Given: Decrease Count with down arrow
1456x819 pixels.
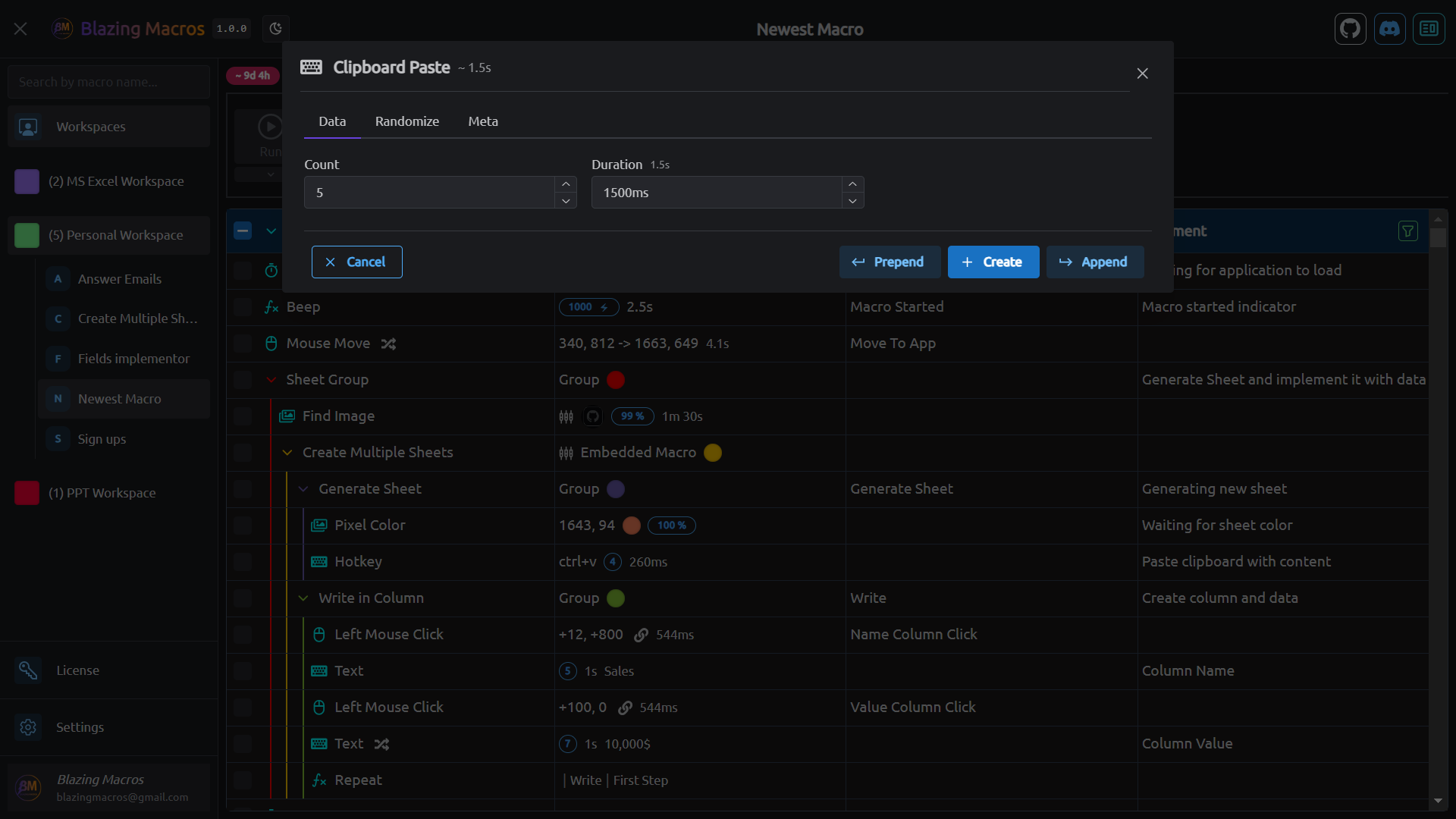Looking at the screenshot, I should [566, 201].
